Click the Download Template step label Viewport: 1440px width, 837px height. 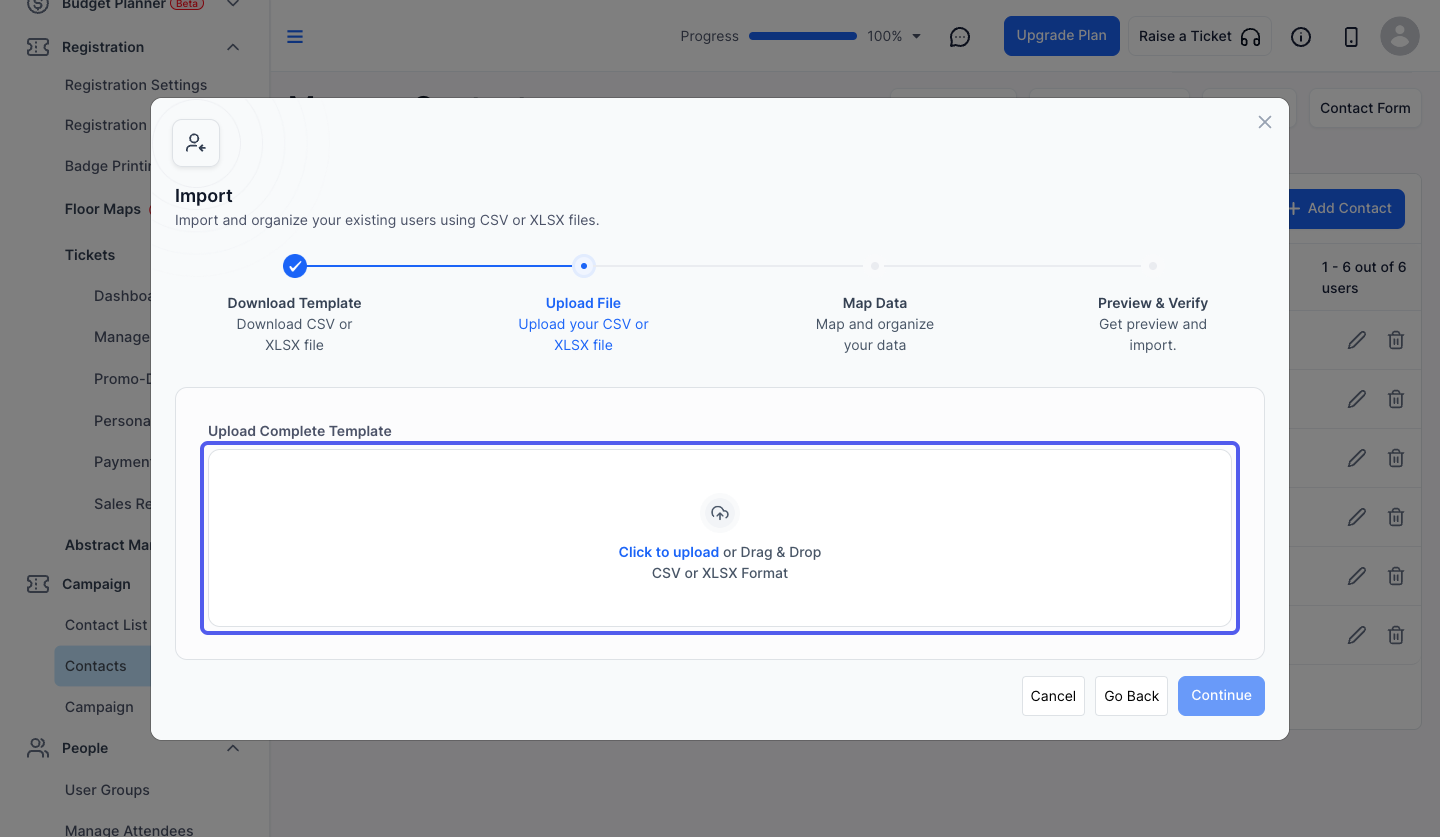click(294, 303)
